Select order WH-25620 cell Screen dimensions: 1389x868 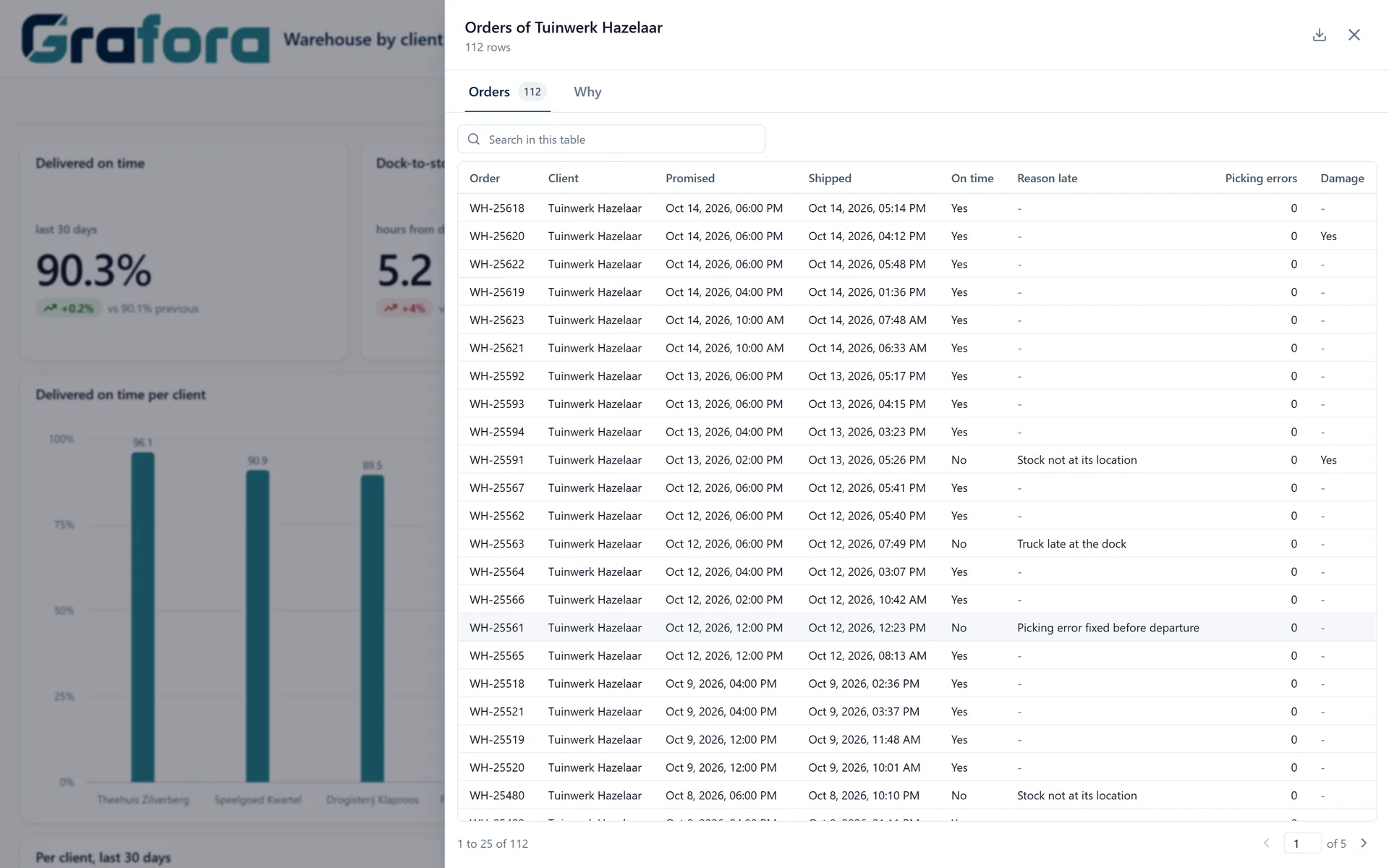coord(497,236)
